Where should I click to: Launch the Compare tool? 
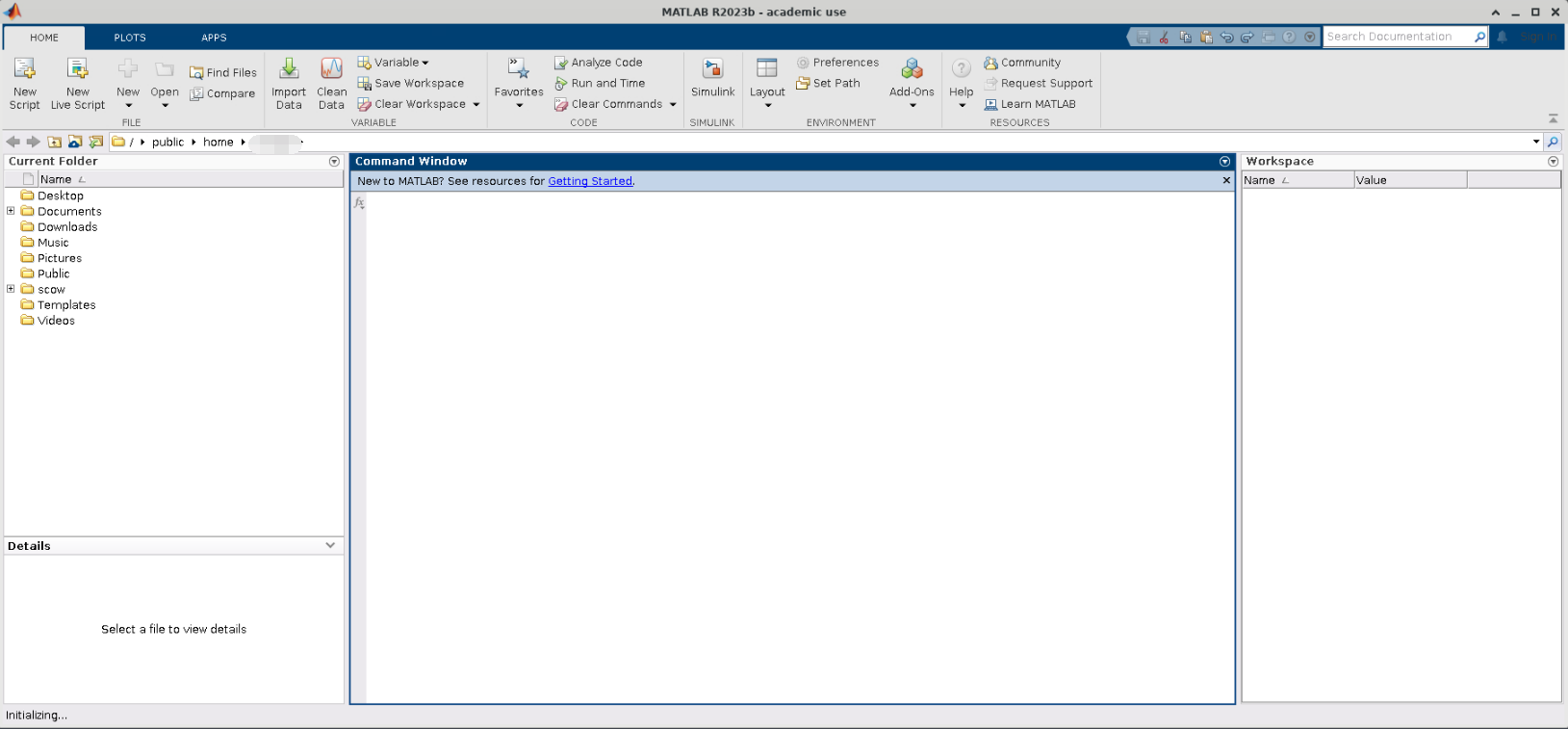pos(222,93)
